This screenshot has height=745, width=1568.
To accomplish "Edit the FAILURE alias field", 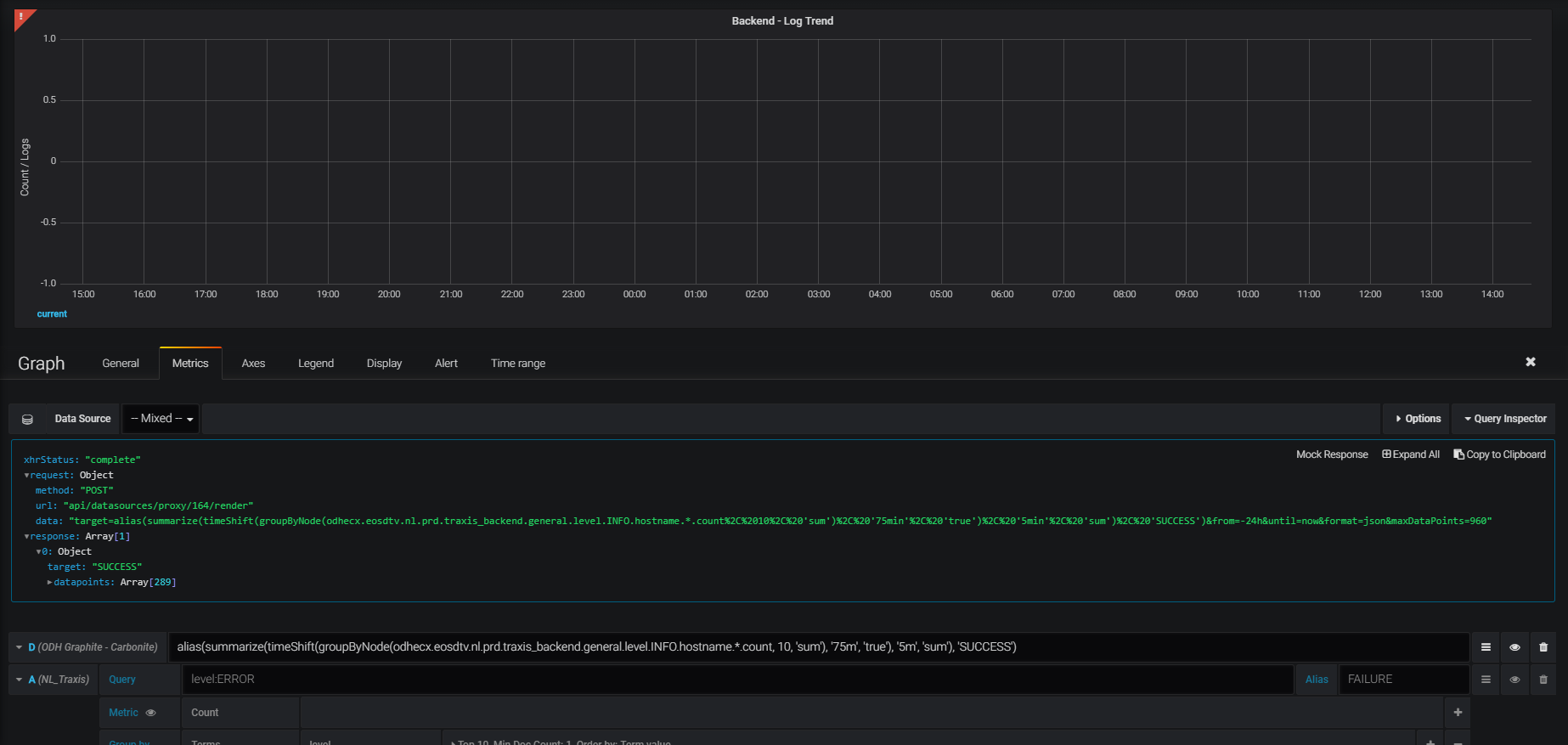I will pos(1404,680).
